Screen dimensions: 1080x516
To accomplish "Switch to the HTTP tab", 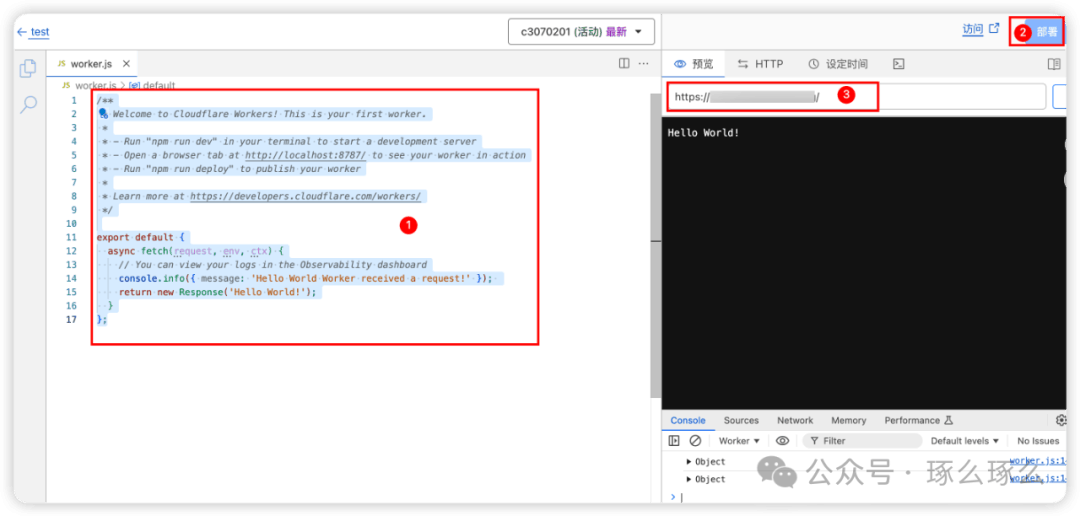I will (x=760, y=64).
